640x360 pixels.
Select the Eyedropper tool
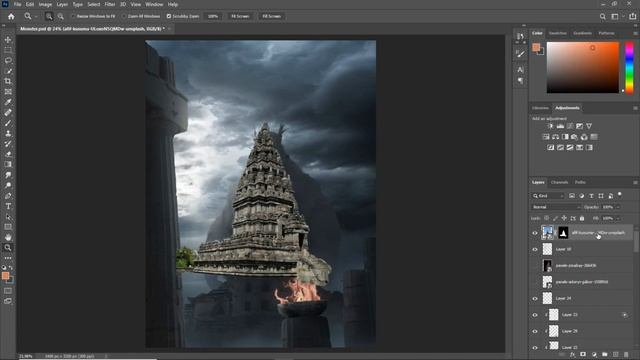tap(8, 102)
